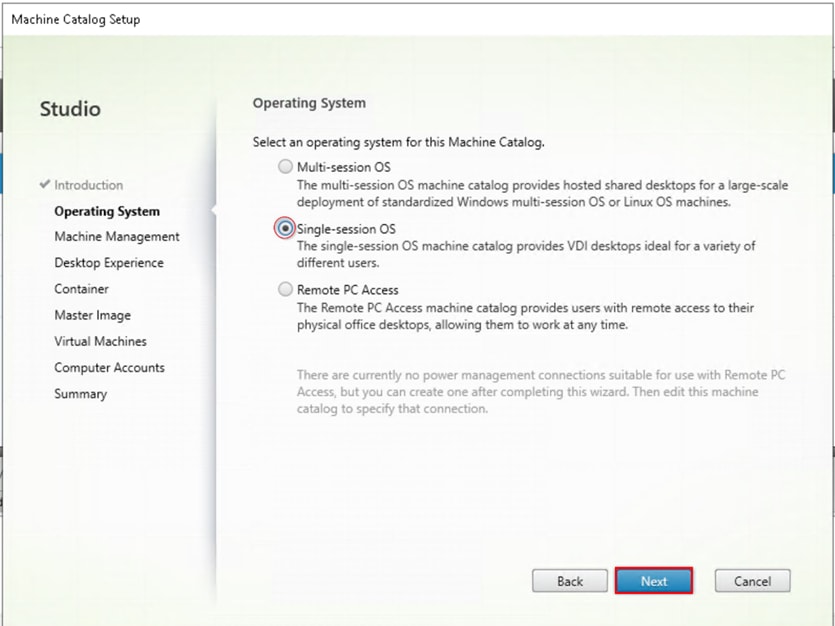
Task: Choose the Remote PC Access radio option
Action: 285,289
